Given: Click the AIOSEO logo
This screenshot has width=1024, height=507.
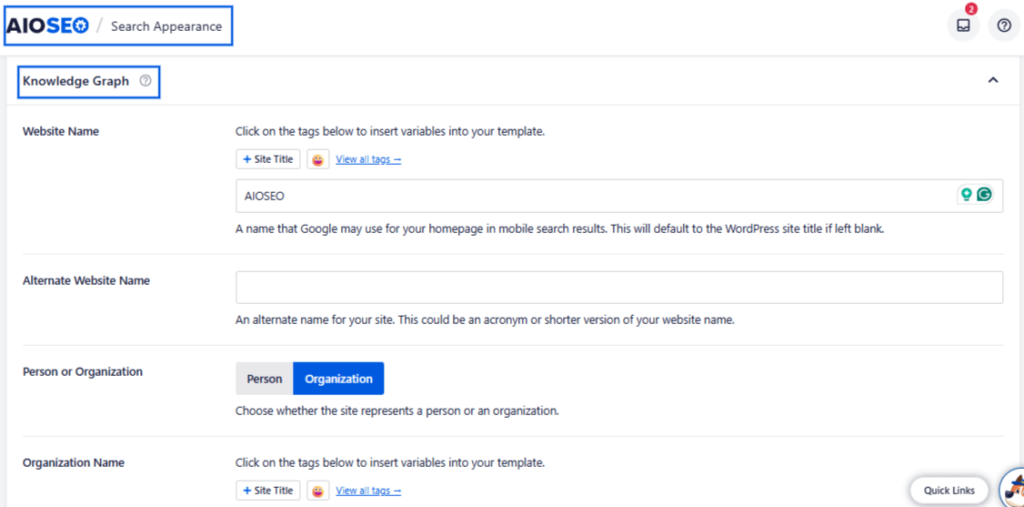Looking at the screenshot, I should (x=47, y=26).
